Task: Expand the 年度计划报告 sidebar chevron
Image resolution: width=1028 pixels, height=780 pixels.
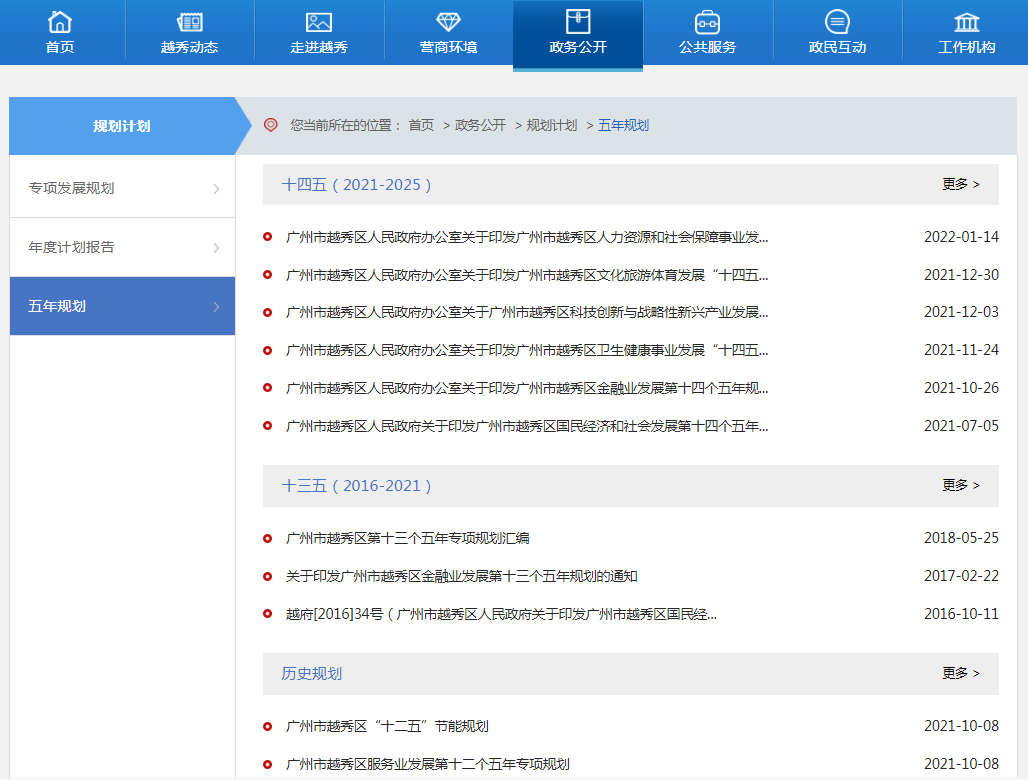Action: tap(216, 248)
